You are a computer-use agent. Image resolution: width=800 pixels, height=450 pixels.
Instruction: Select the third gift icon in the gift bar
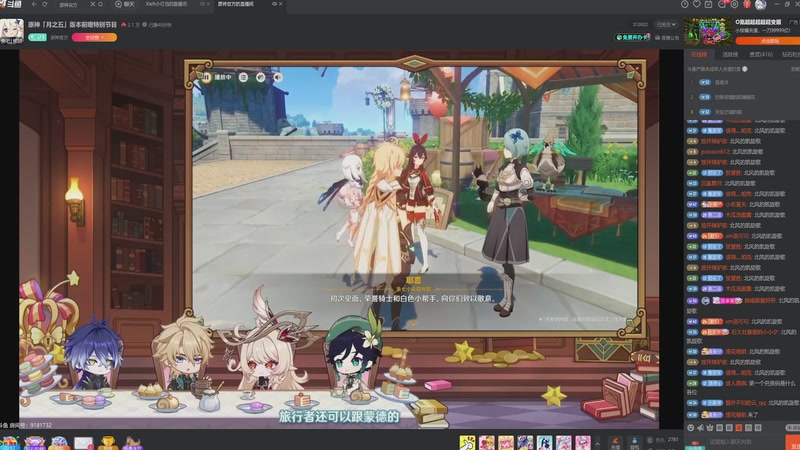(x=506, y=442)
